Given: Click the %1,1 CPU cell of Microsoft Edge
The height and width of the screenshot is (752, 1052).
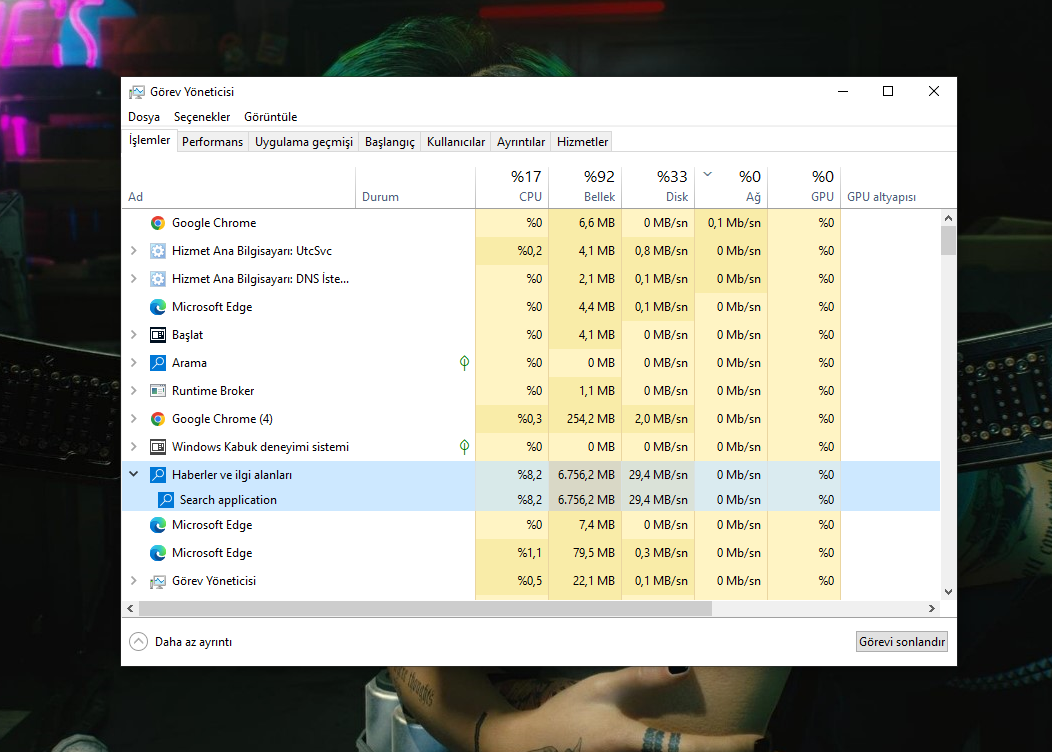Looking at the screenshot, I should point(512,553).
